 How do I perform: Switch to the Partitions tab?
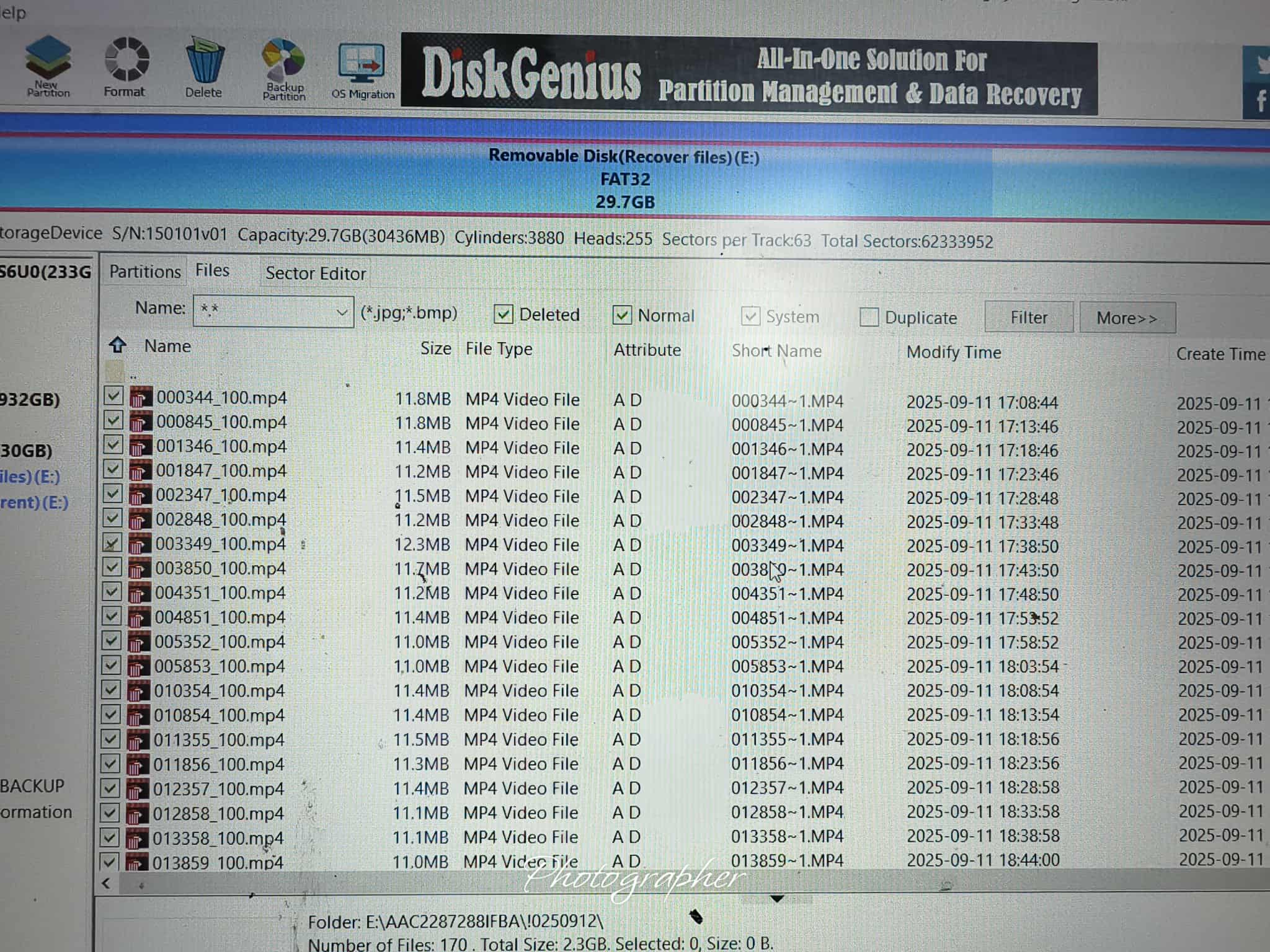tap(144, 271)
